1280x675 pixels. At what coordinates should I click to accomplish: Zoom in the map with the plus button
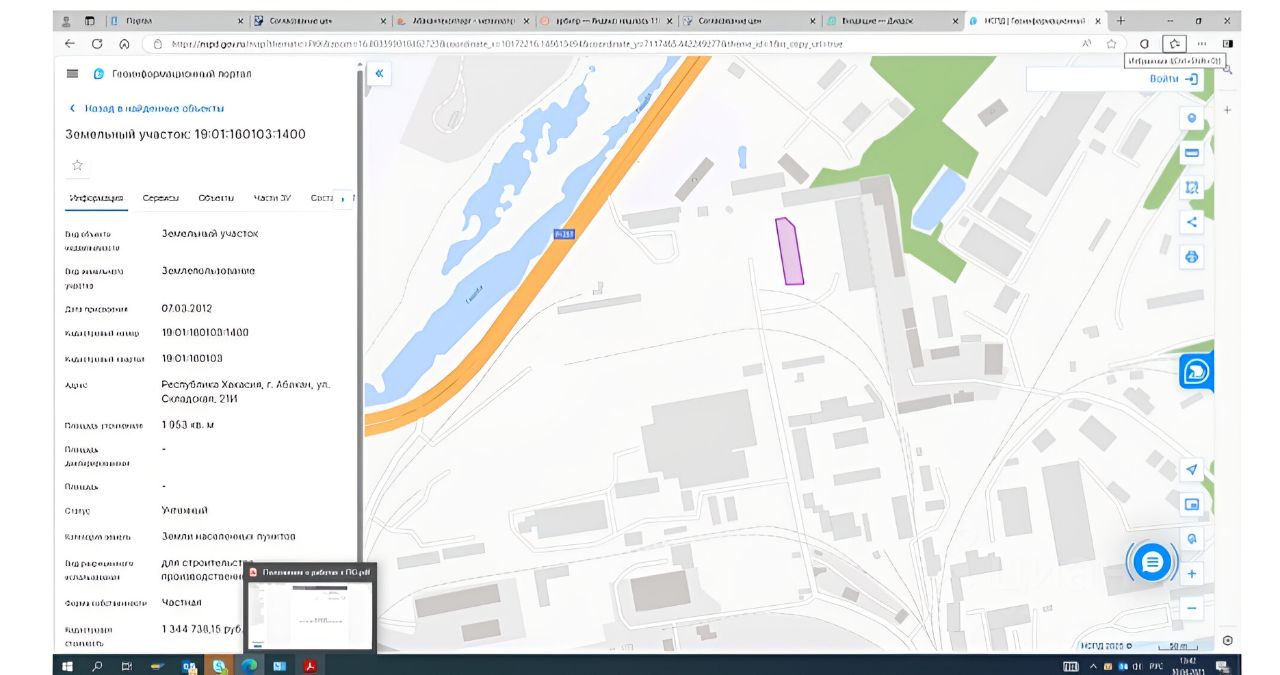1191,574
